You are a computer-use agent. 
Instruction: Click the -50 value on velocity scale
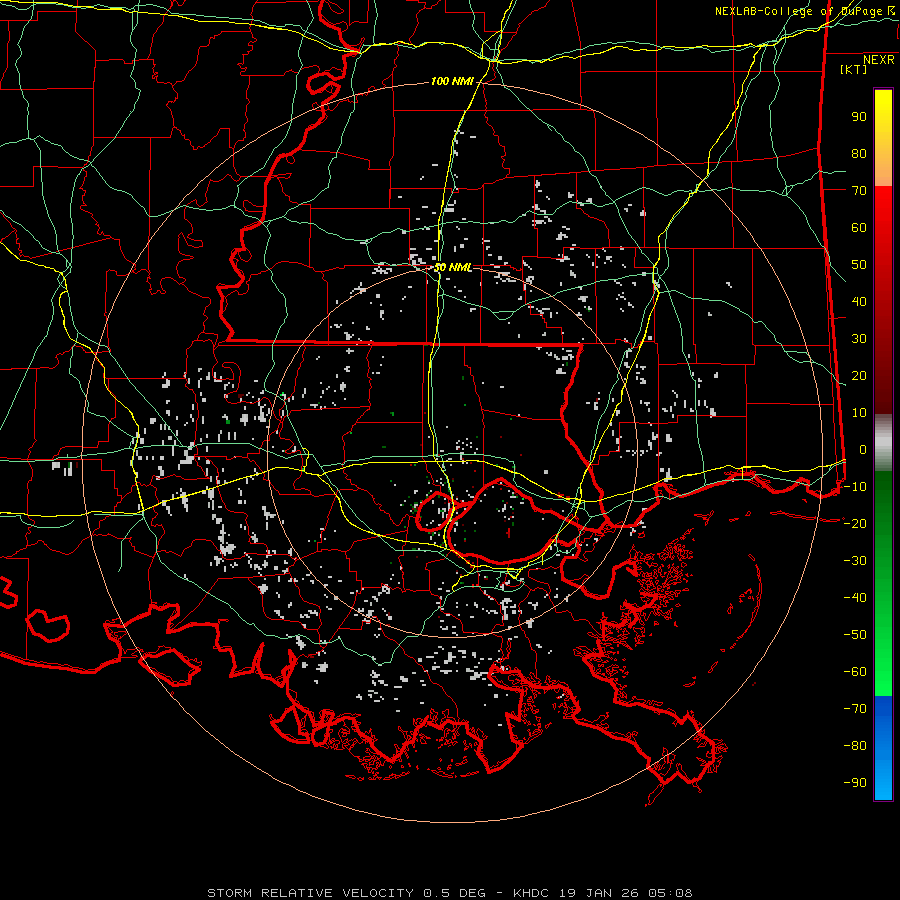click(x=855, y=635)
